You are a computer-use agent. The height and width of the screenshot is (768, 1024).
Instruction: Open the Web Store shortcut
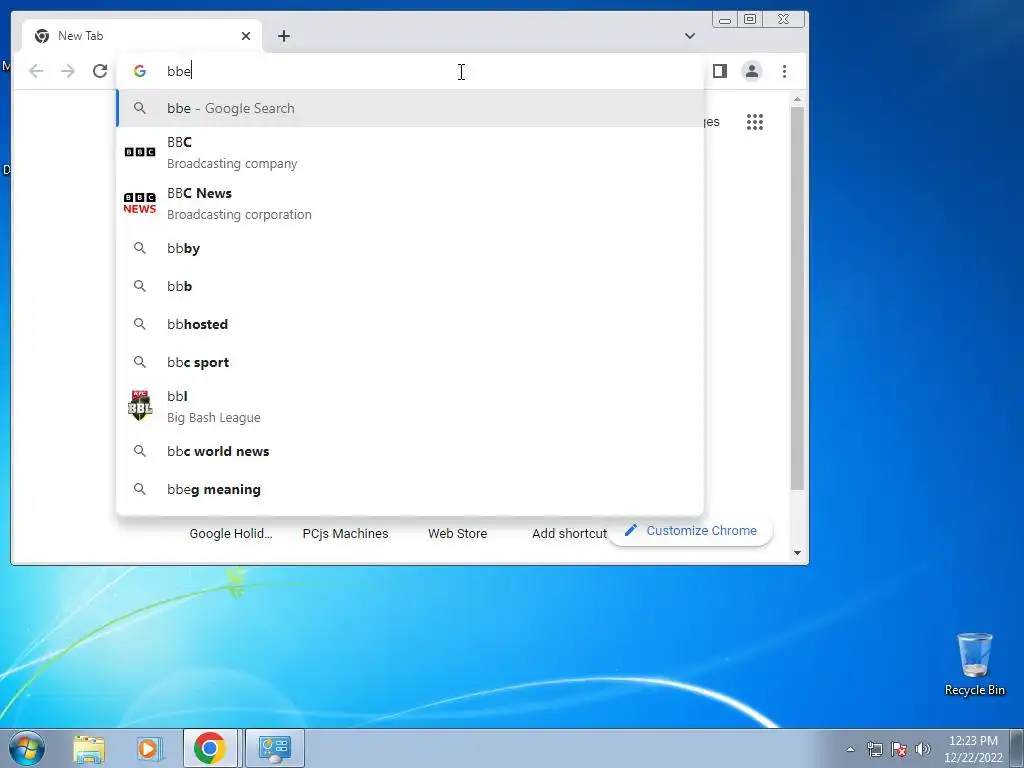(457, 534)
